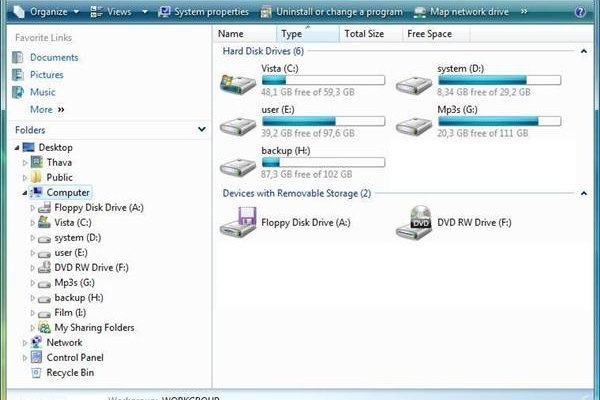
Task: Click the Recycle Bin icon in the tree
Action: [36, 372]
